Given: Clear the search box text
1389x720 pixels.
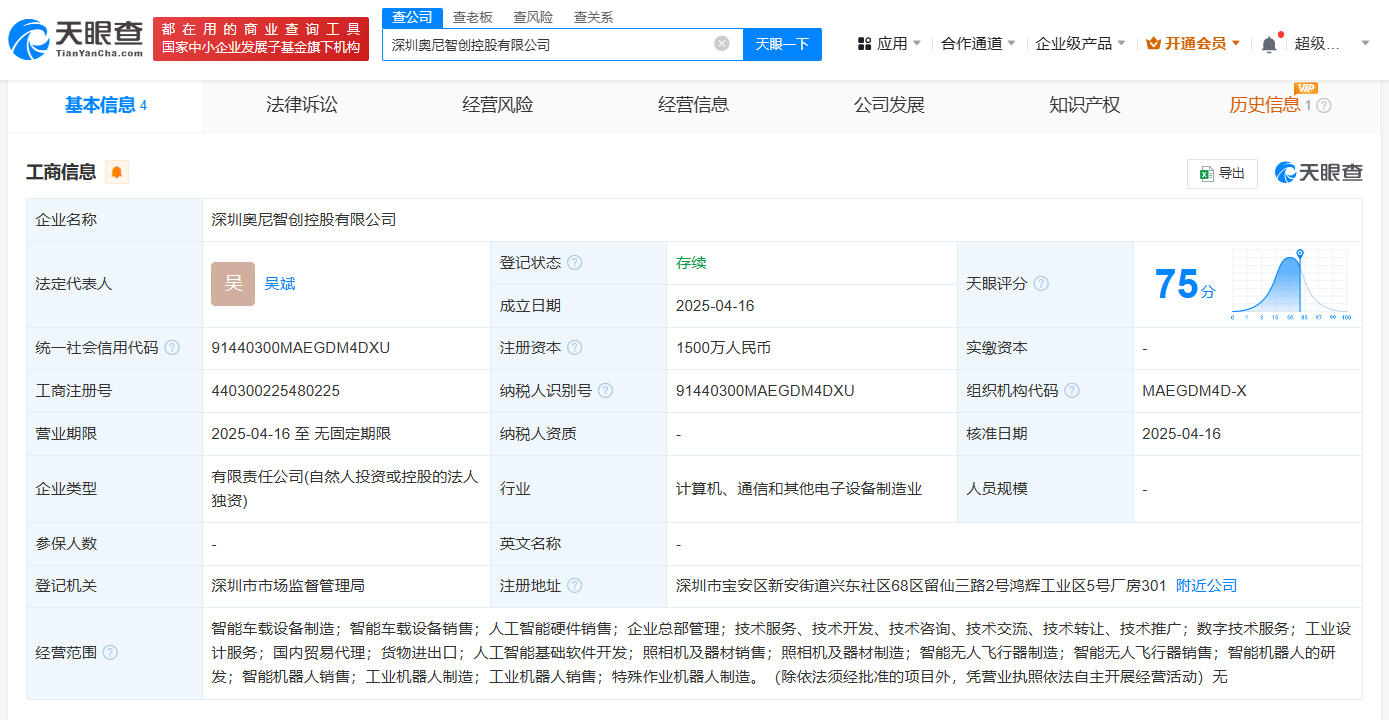Looking at the screenshot, I should pyautogui.click(x=721, y=44).
